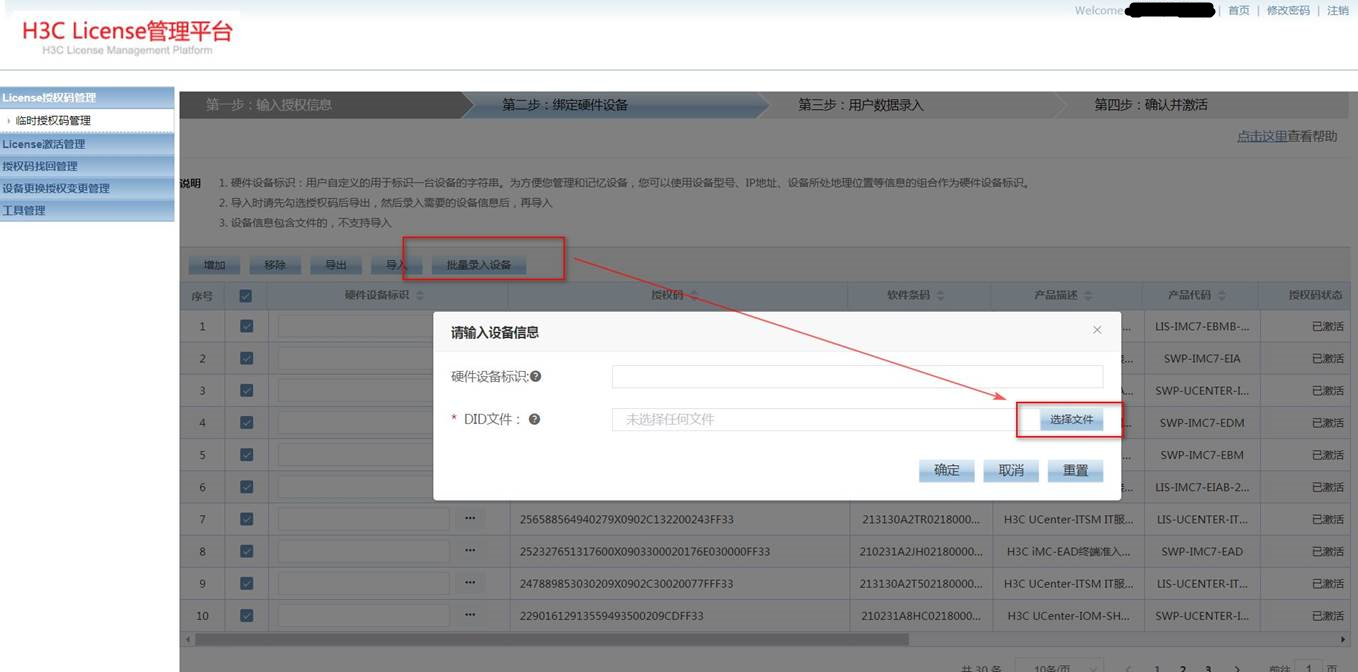Click product code cell SWP-IMC7-EIA
Viewport: 1358px width, 672px height.
tap(1202, 358)
